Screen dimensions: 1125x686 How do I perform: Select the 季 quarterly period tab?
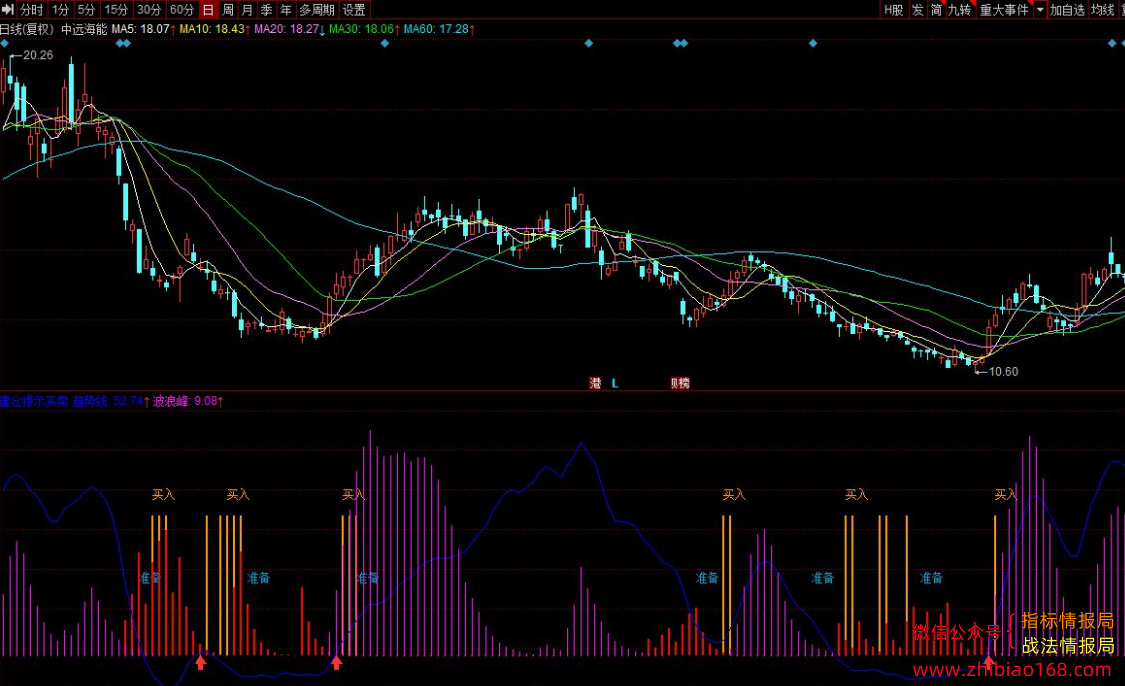point(266,9)
